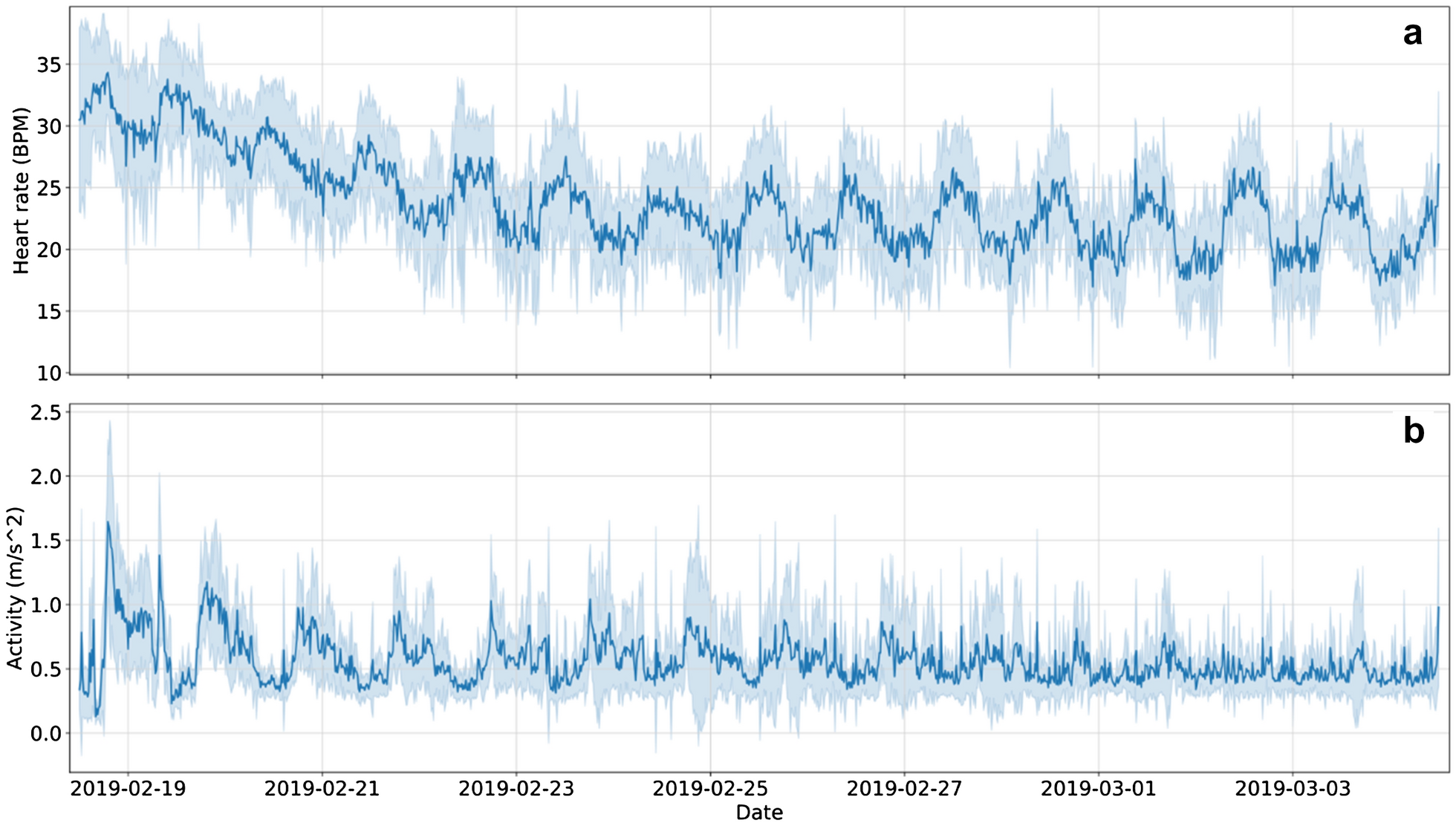Click activity tick value '0.0'

[x=46, y=733]
